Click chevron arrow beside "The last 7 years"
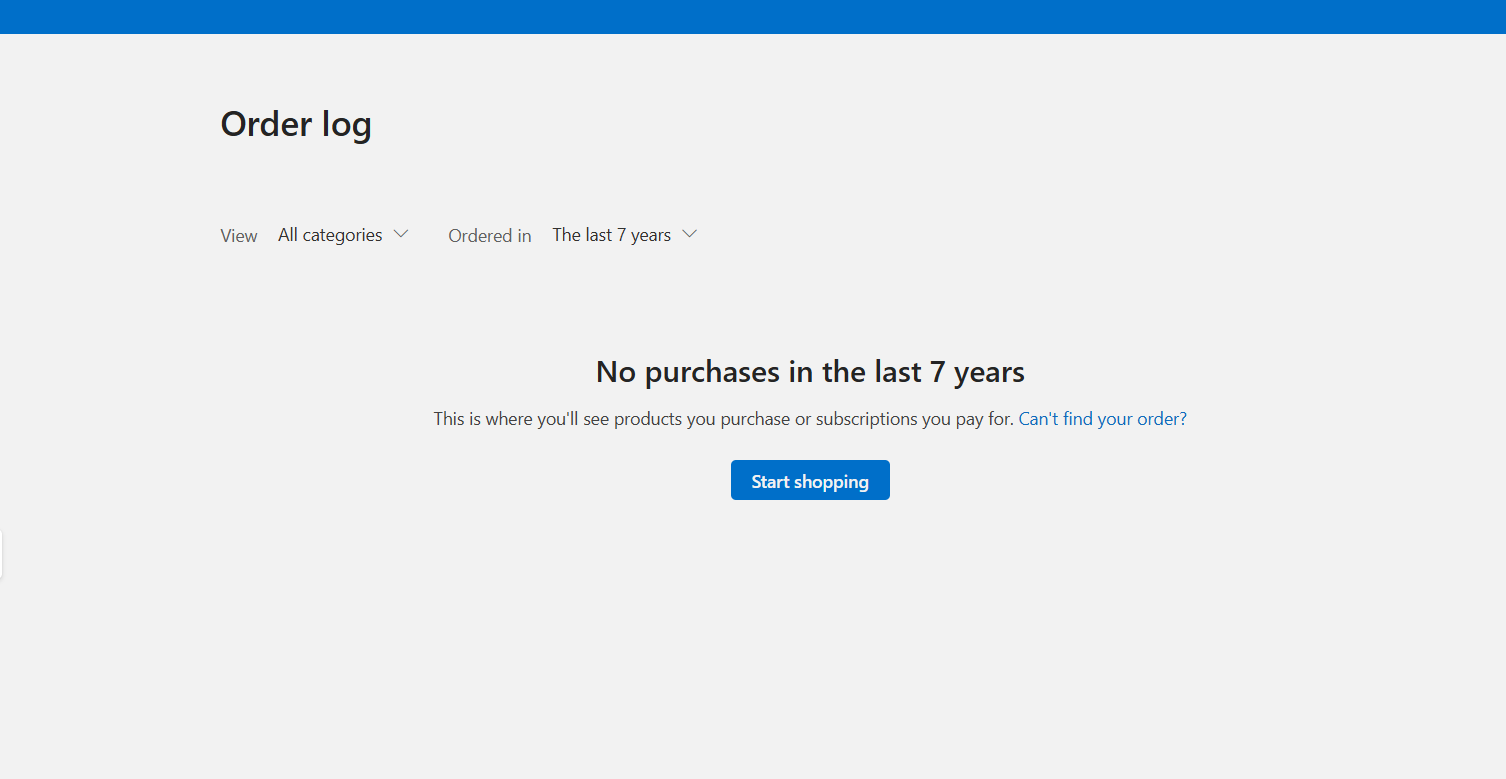This screenshot has width=1506, height=779. (689, 234)
